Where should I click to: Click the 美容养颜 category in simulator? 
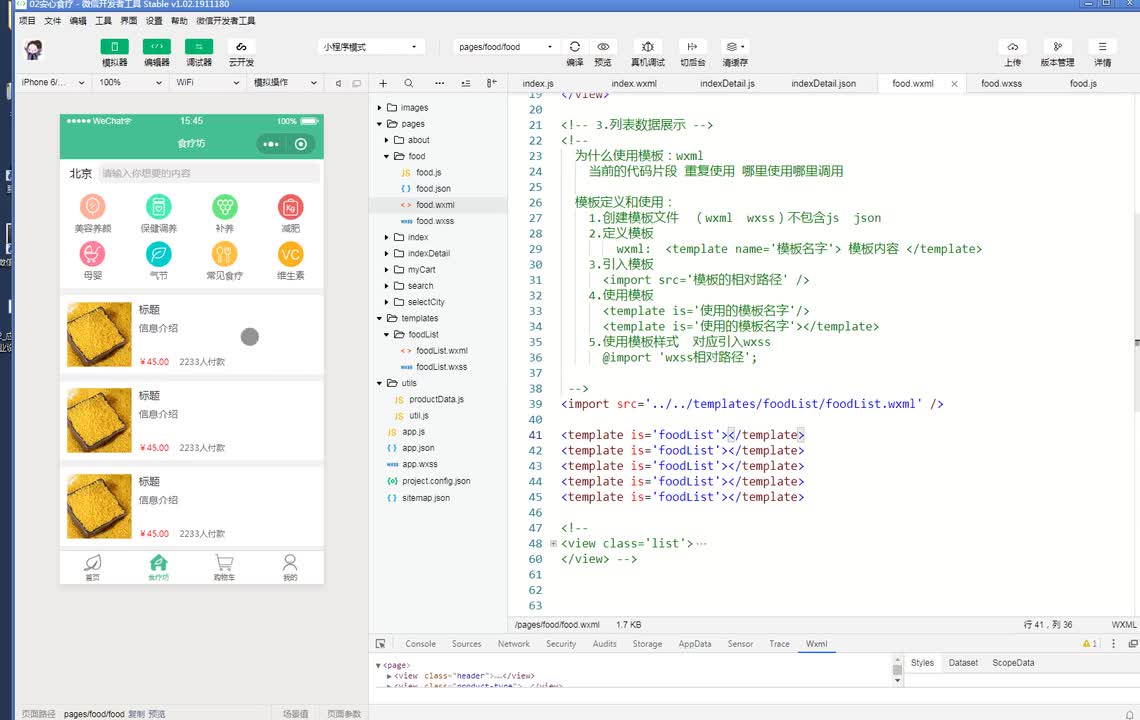[x=93, y=214]
